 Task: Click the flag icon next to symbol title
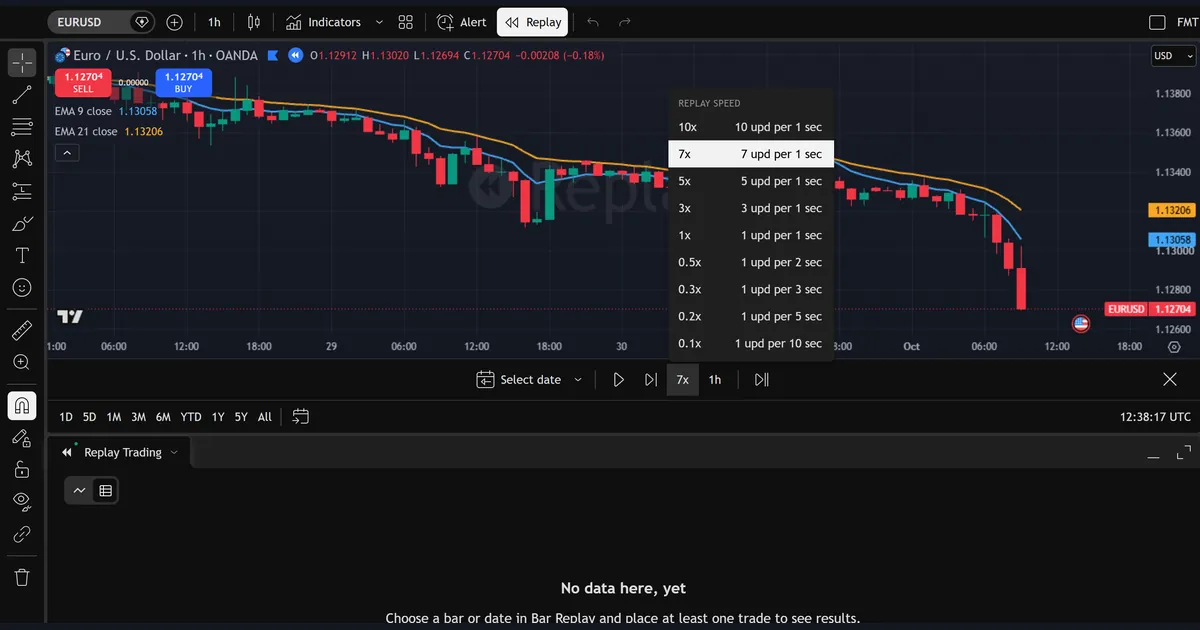pos(273,55)
